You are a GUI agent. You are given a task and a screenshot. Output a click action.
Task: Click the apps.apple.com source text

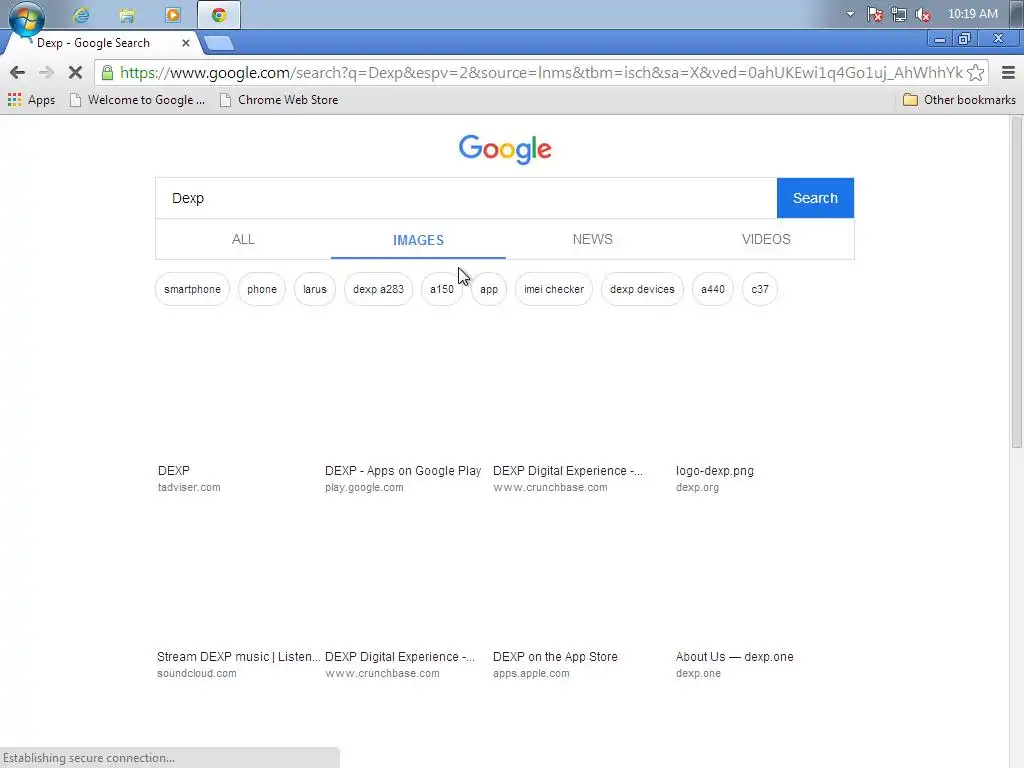tap(531, 674)
